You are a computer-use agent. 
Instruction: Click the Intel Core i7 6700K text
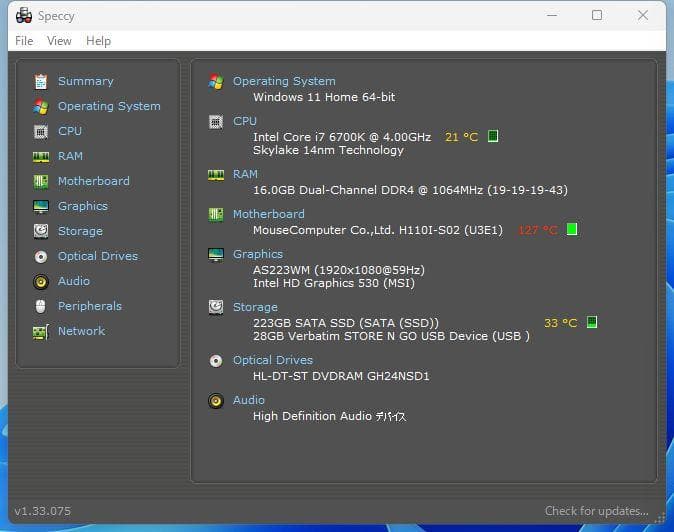tap(342, 137)
